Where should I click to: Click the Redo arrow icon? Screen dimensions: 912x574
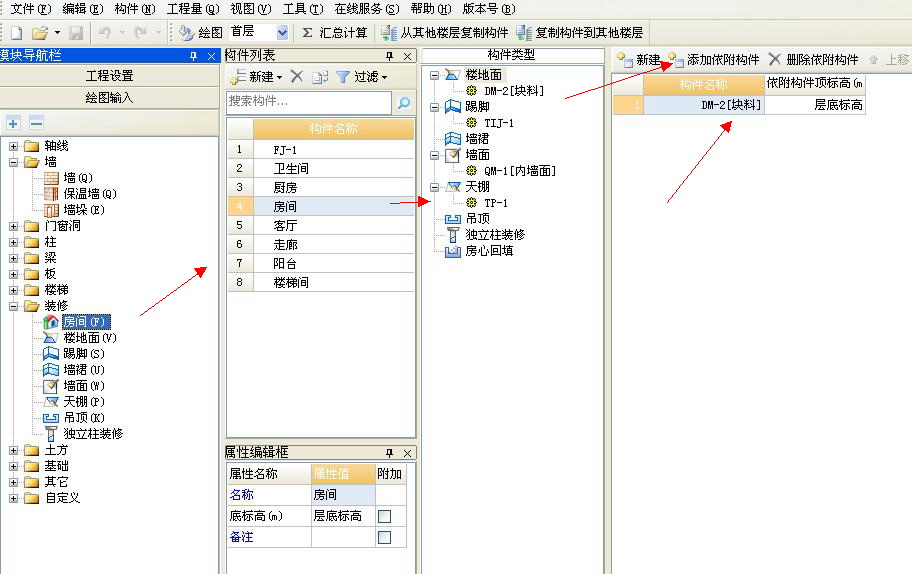(140, 33)
